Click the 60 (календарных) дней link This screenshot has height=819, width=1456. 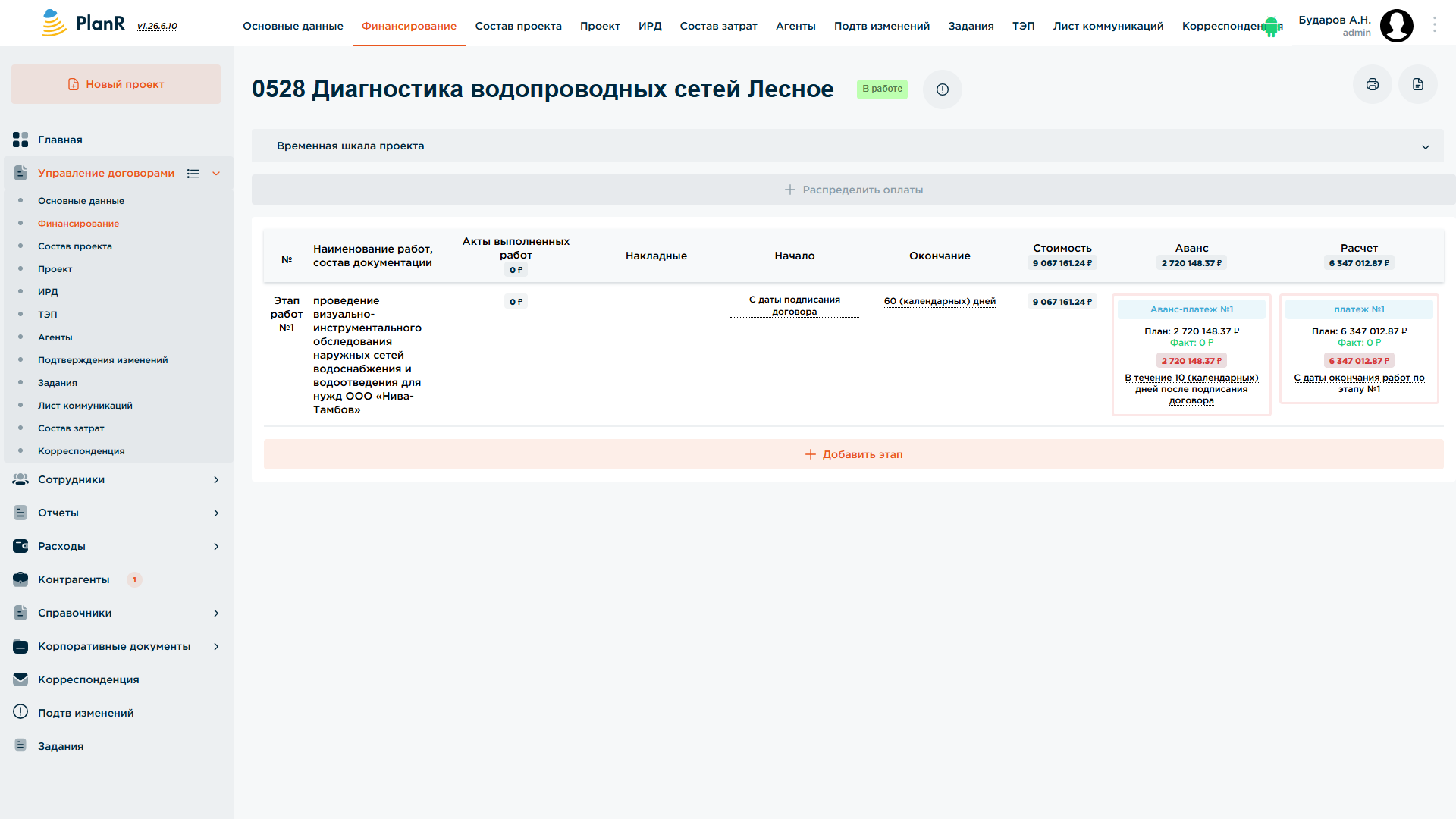(940, 301)
